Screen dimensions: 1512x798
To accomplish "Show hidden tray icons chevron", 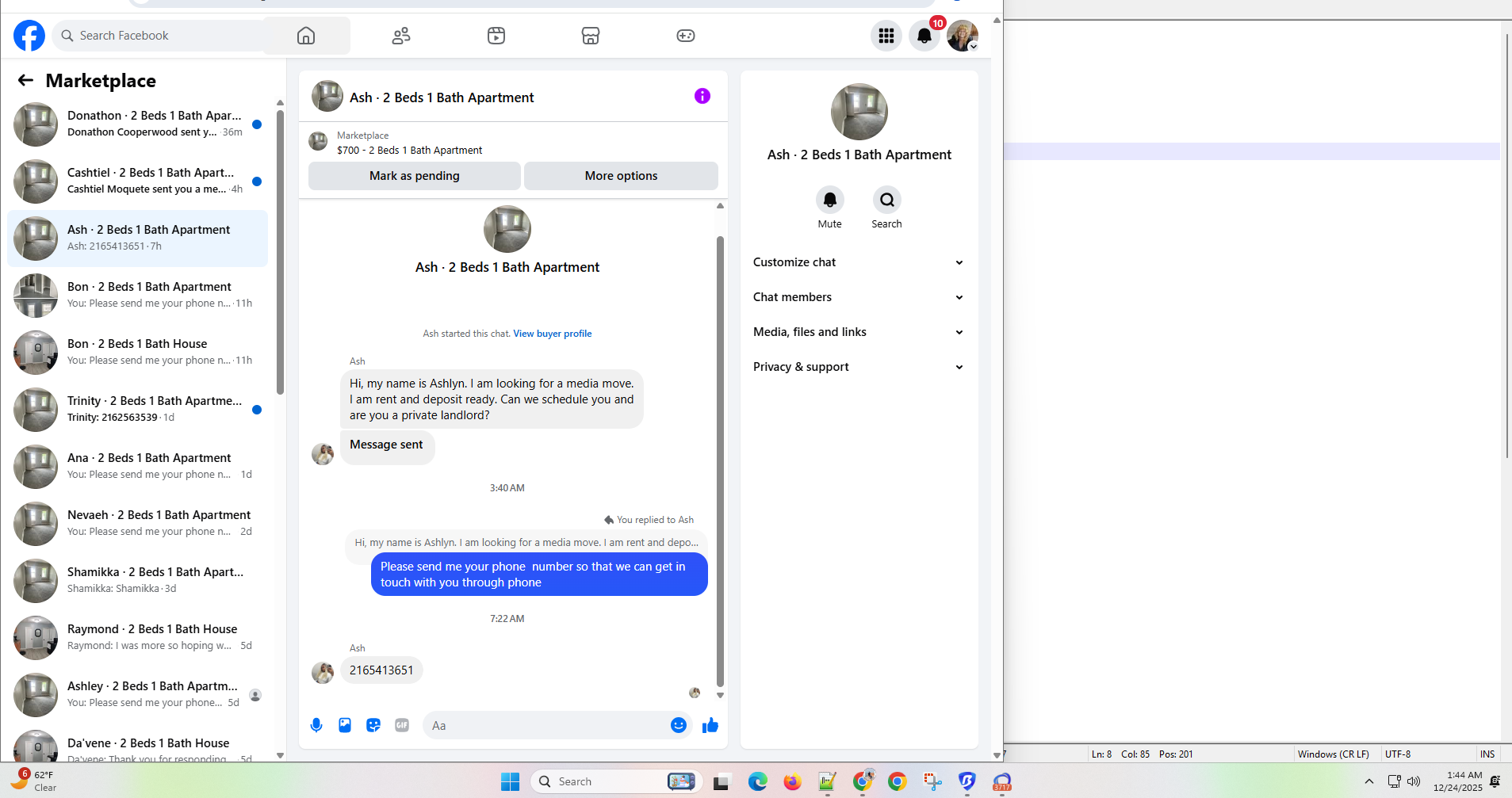I will tap(1368, 782).
